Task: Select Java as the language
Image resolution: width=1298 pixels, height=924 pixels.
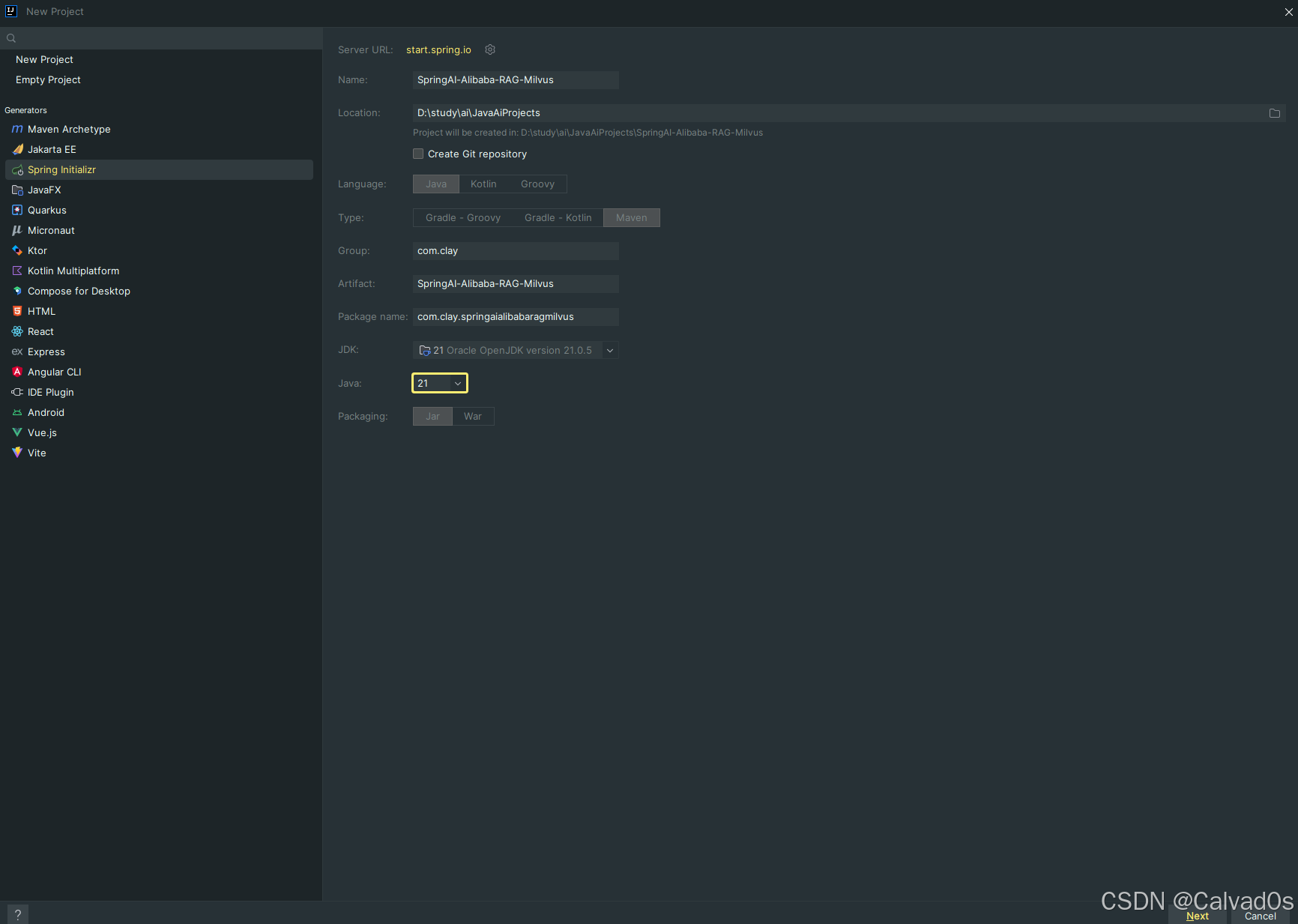Action: click(436, 184)
